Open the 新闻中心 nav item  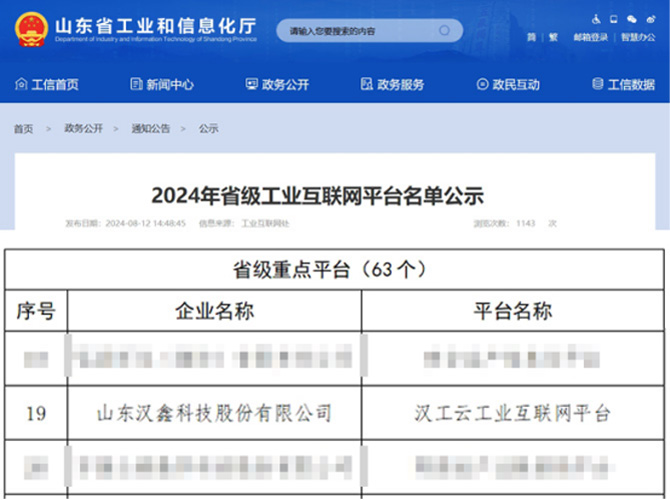tap(162, 84)
